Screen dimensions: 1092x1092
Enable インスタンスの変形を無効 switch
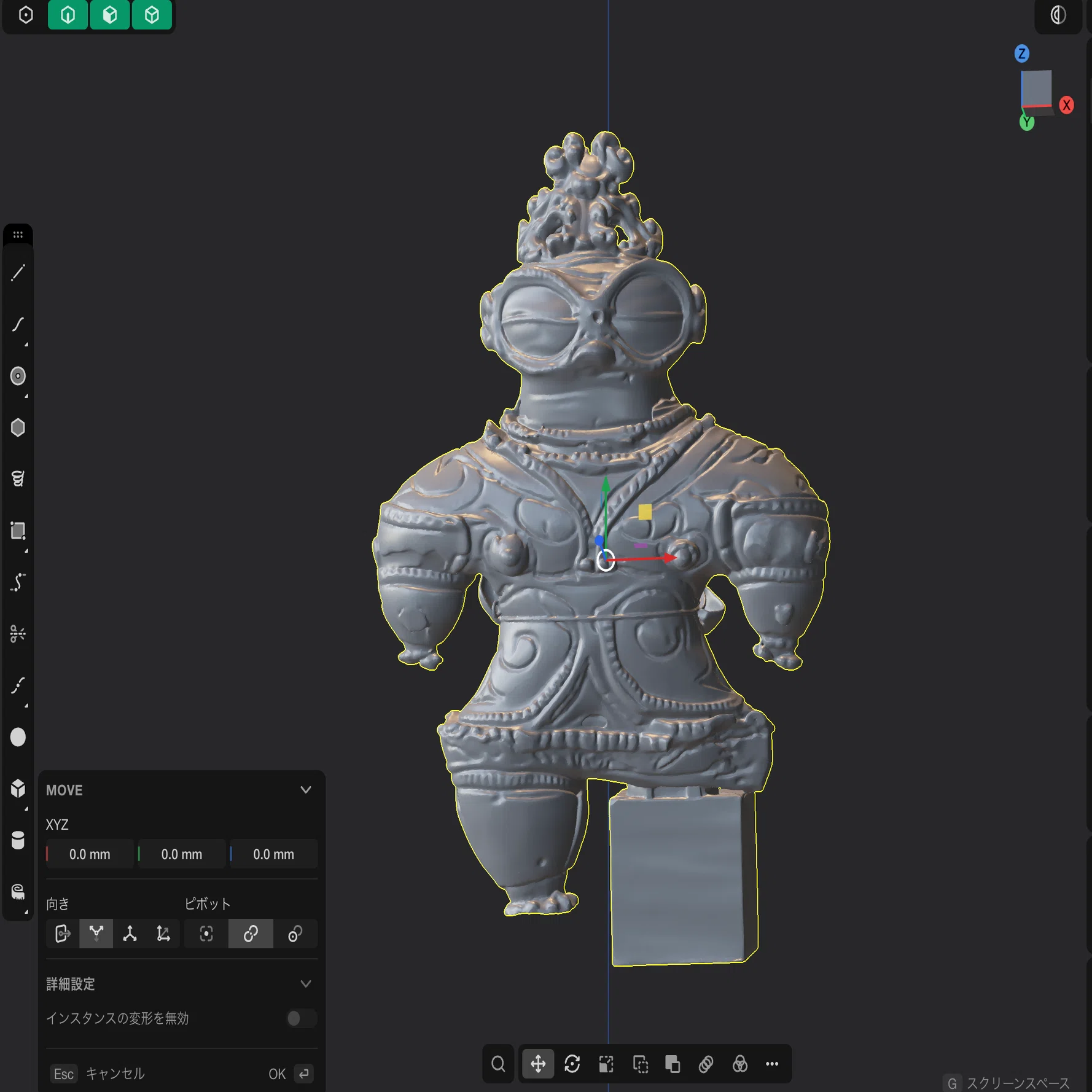(x=301, y=1018)
